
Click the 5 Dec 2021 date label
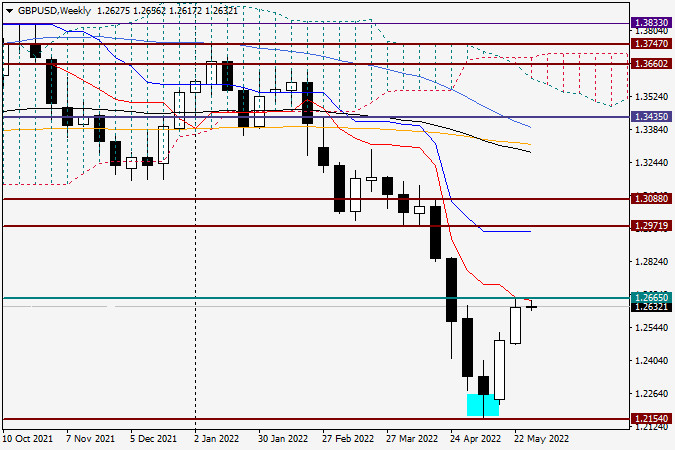coord(153,439)
